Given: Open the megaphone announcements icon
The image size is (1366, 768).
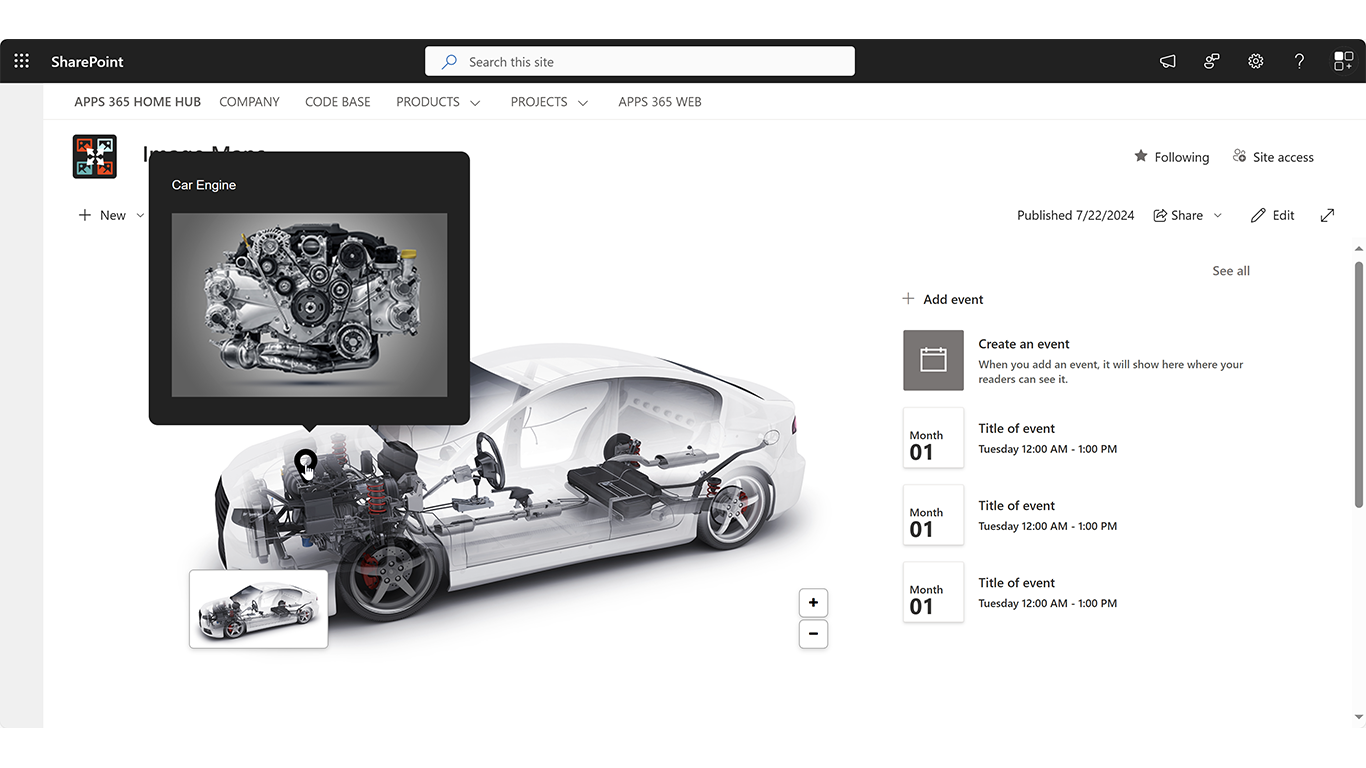Looking at the screenshot, I should [1168, 61].
